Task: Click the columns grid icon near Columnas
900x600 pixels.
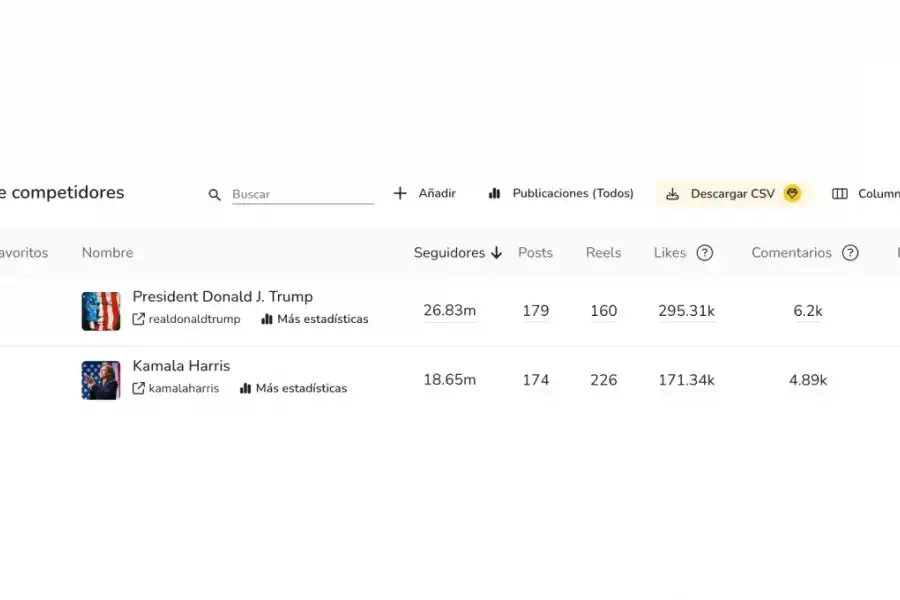Action: [x=840, y=193]
